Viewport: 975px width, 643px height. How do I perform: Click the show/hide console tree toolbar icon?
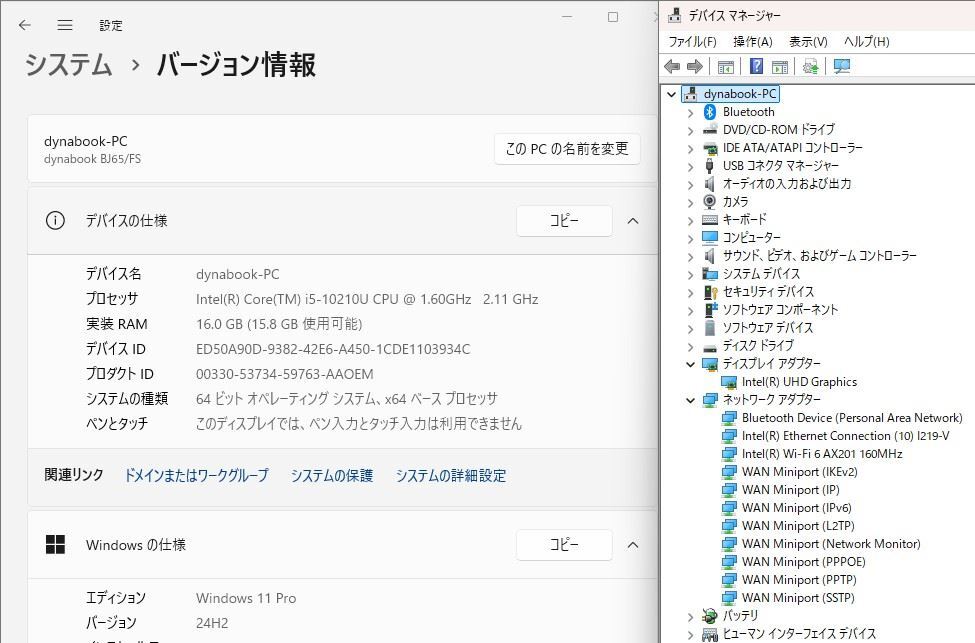click(726, 66)
